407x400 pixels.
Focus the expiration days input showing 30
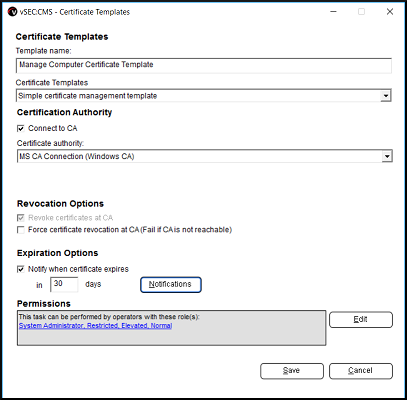pos(64,284)
